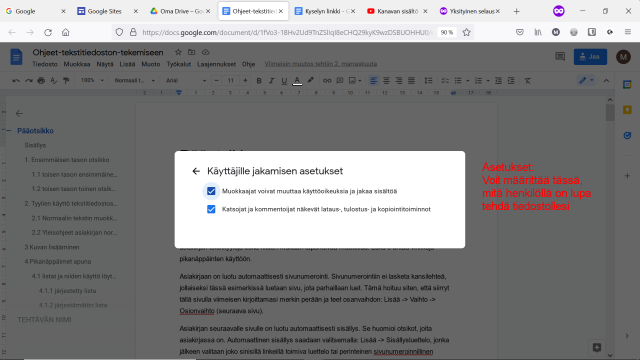The height and width of the screenshot is (360, 640).
Task: Open the Ohje menu
Action: tap(248, 64)
